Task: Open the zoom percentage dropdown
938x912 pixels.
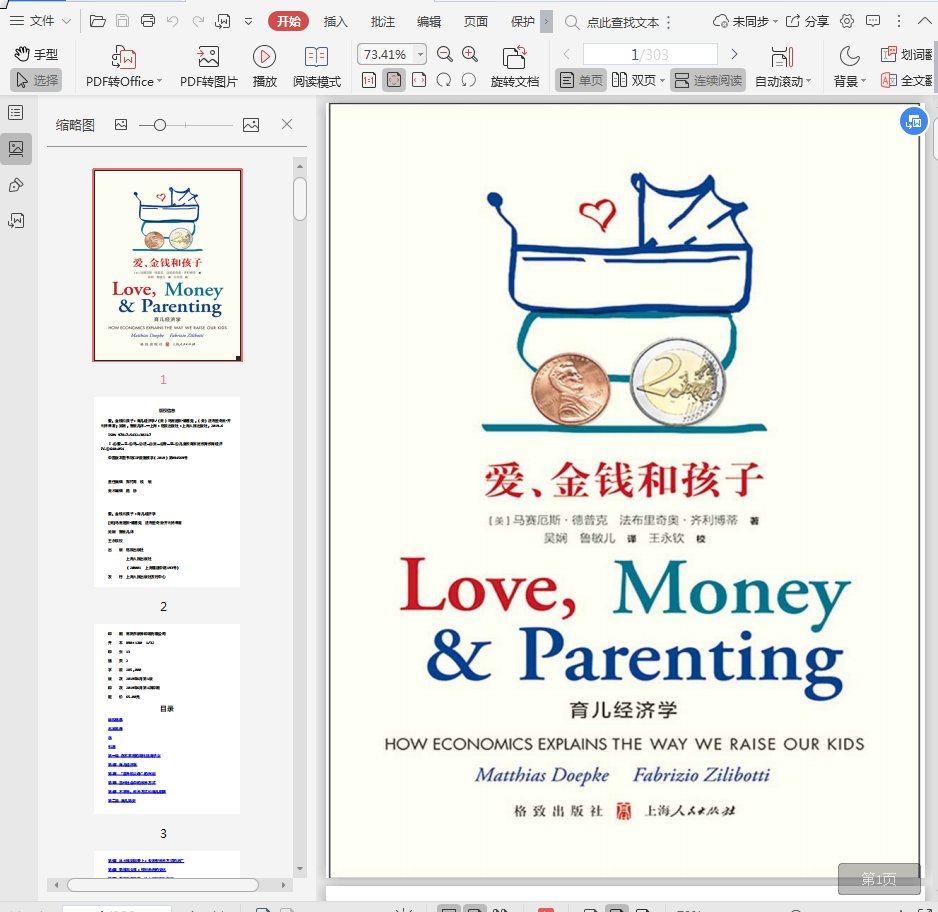Action: pyautogui.click(x=420, y=55)
